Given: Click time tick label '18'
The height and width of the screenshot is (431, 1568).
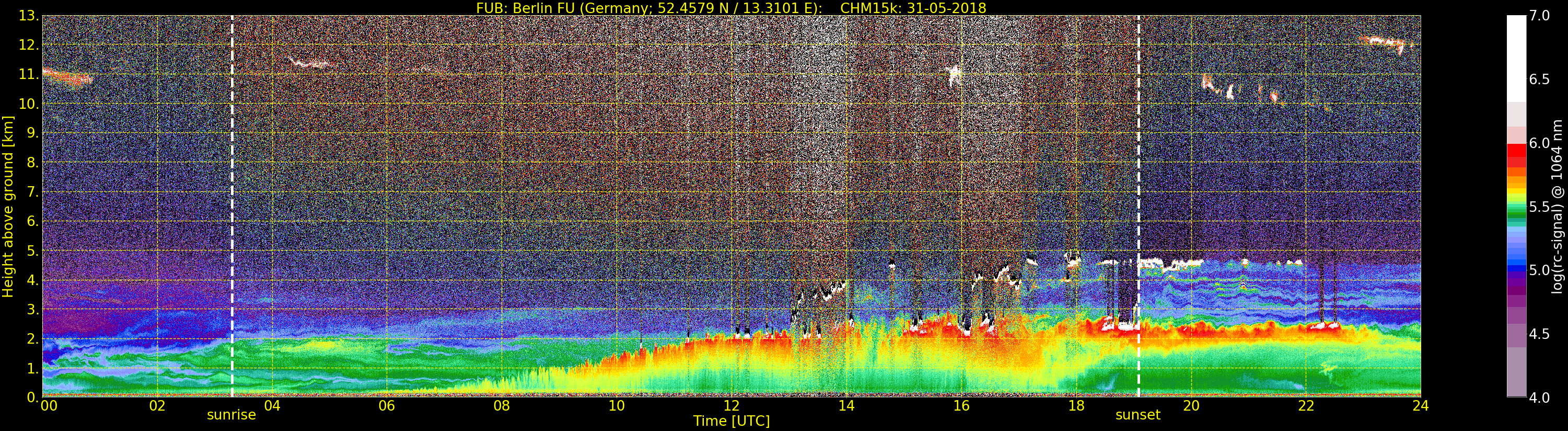Looking at the screenshot, I should coord(1076,405).
